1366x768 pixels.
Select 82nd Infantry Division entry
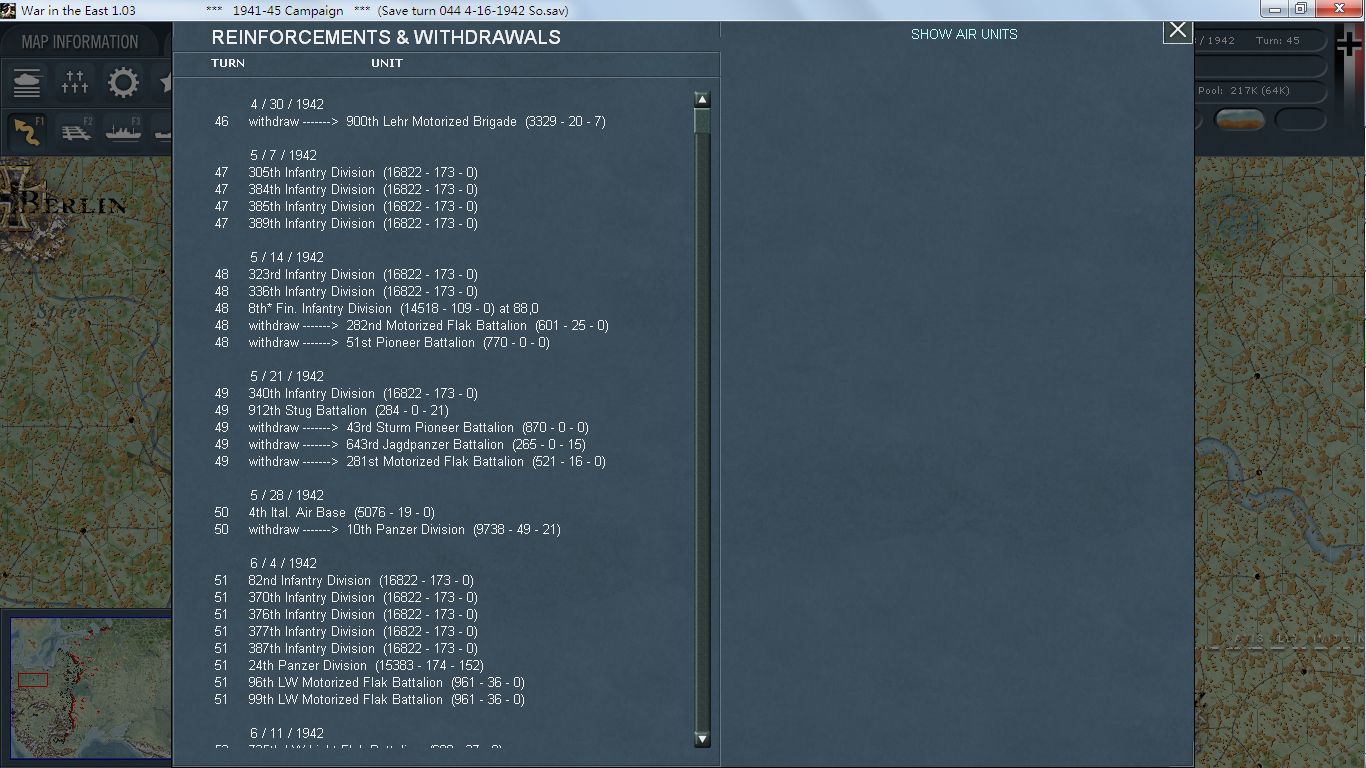[x=361, y=581]
